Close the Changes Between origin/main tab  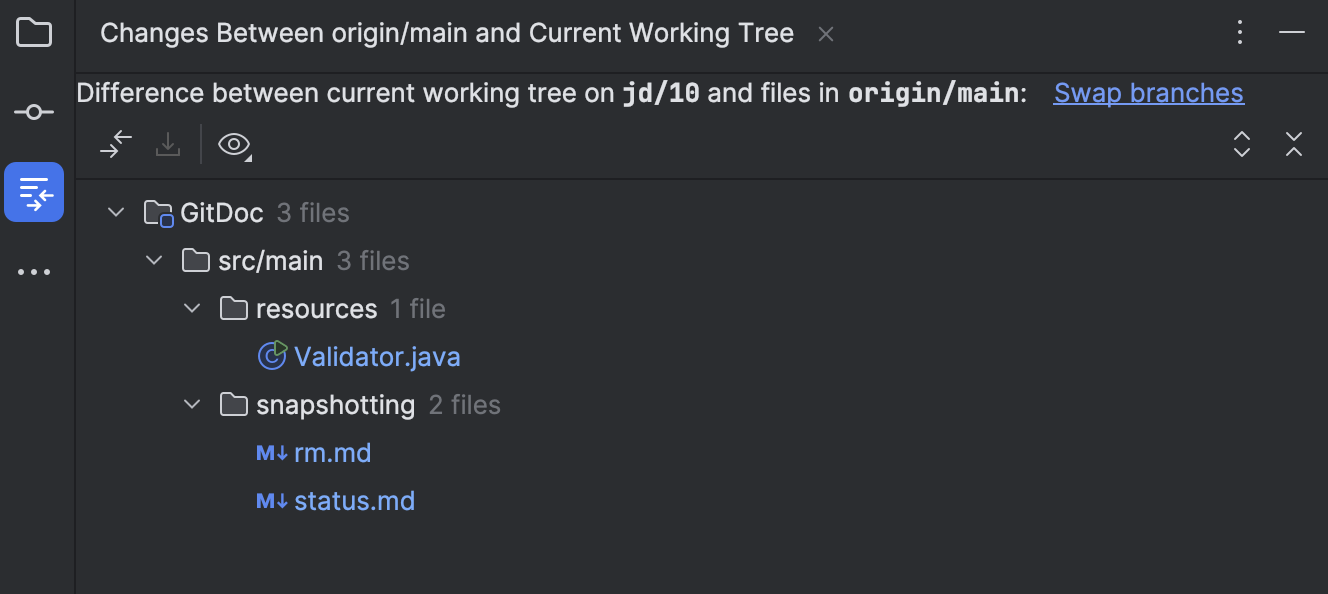(x=825, y=33)
